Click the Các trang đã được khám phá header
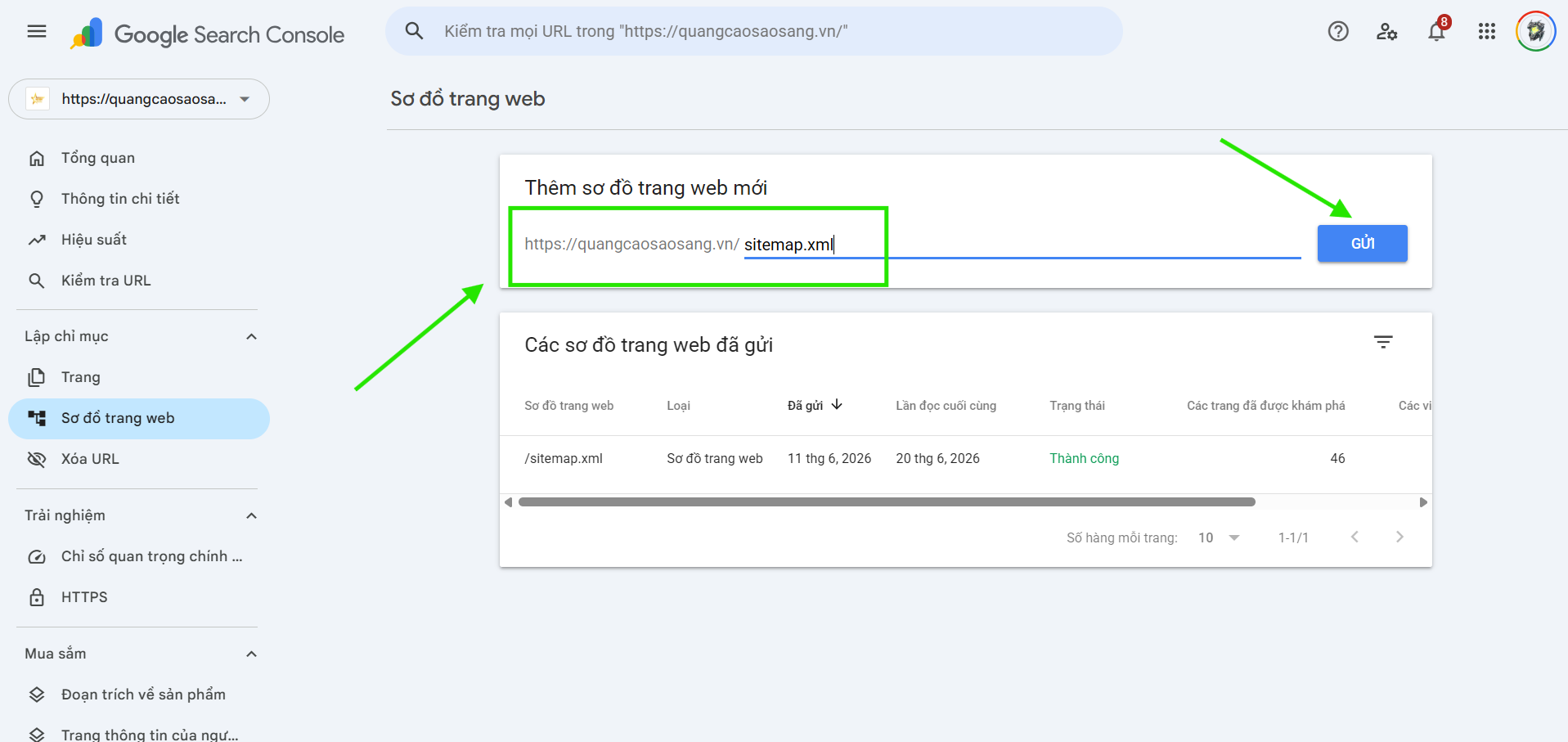The width and height of the screenshot is (1568, 742). pos(1265,406)
